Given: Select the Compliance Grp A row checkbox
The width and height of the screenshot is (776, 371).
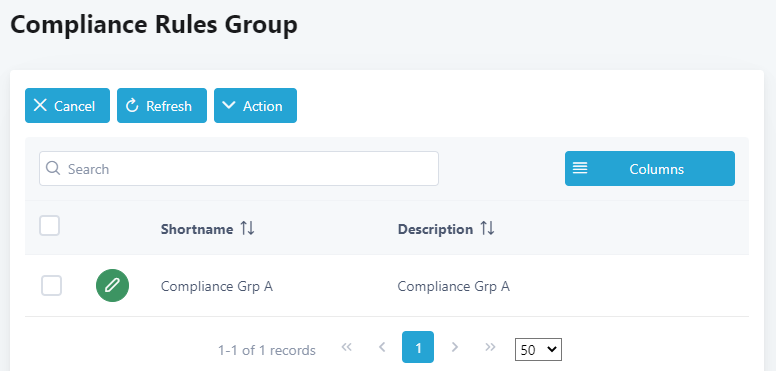Looking at the screenshot, I should click(x=51, y=286).
